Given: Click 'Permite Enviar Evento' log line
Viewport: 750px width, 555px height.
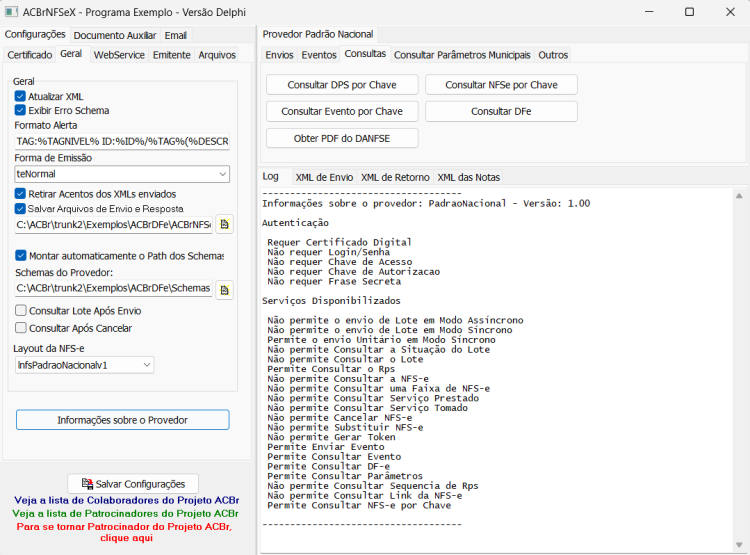Looking at the screenshot, I should [x=326, y=447].
